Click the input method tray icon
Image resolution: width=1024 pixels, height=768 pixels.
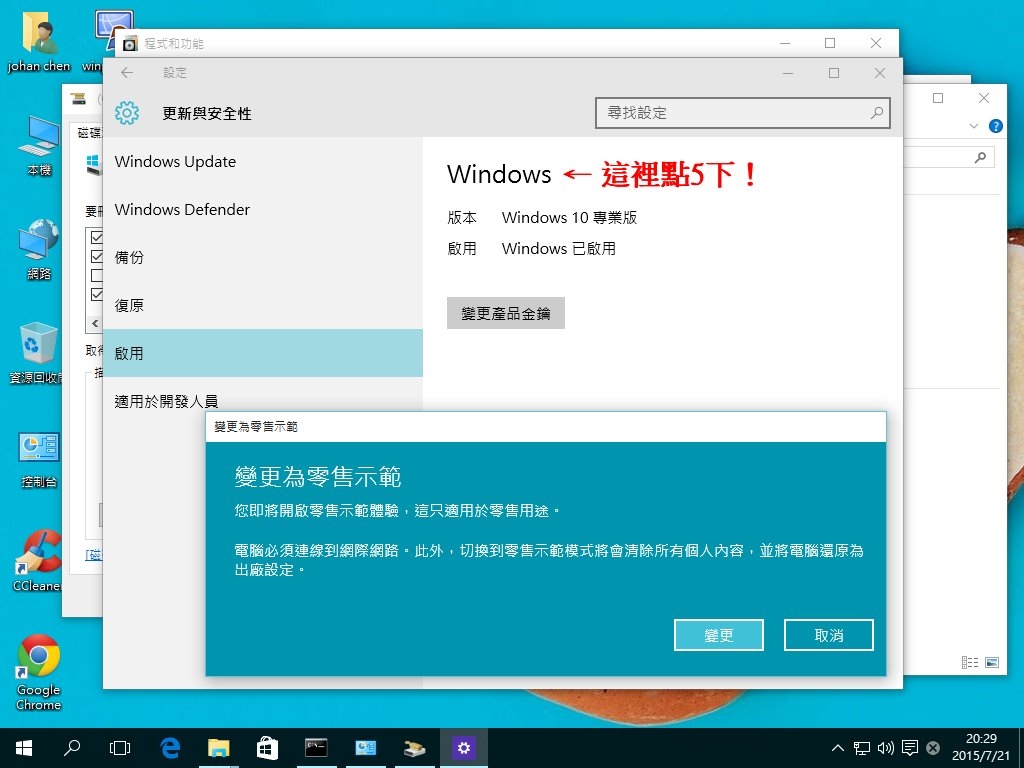coord(933,748)
